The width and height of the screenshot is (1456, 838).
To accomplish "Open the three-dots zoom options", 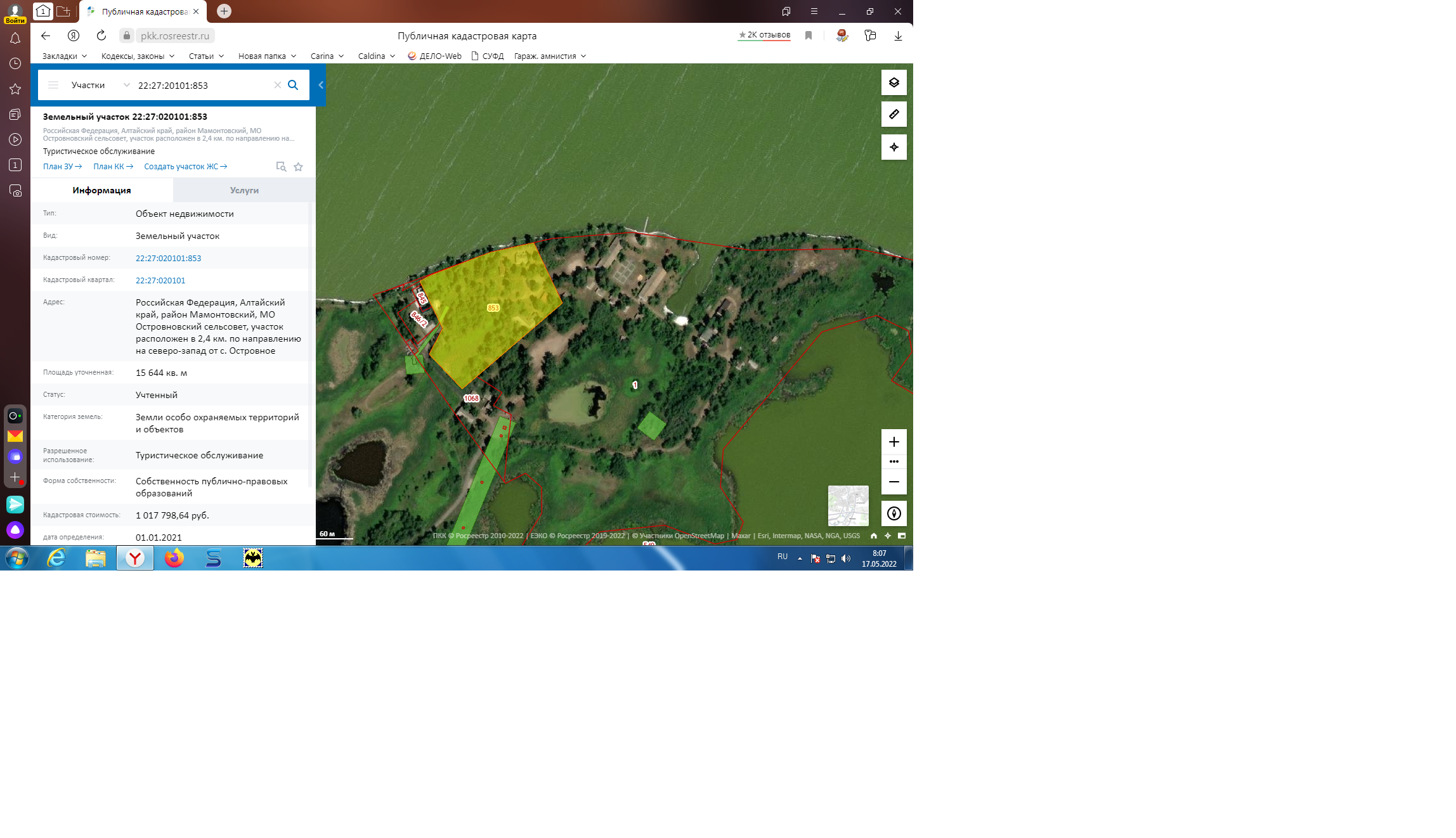I will [x=894, y=461].
